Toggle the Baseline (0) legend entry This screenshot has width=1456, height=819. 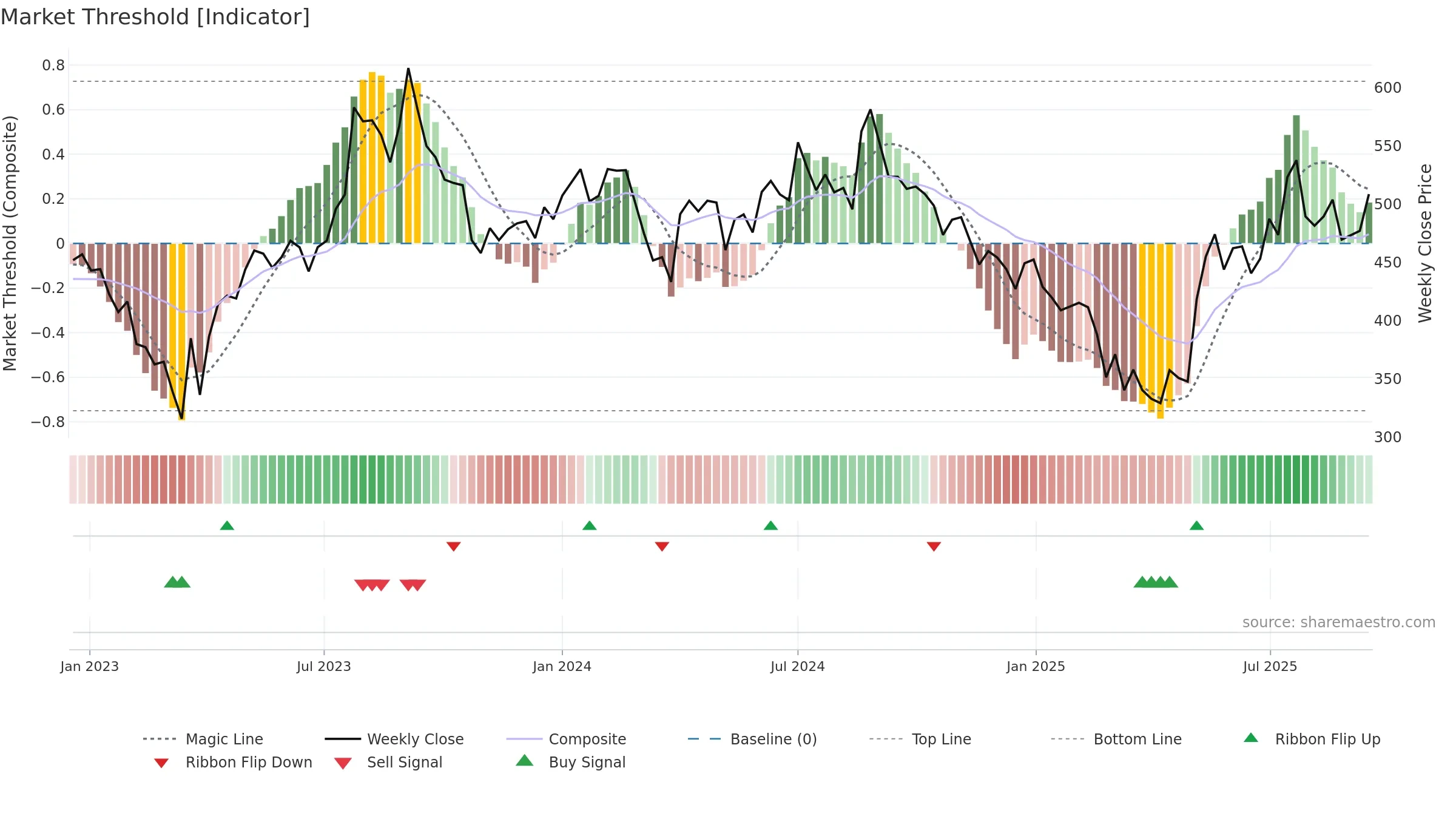752,739
